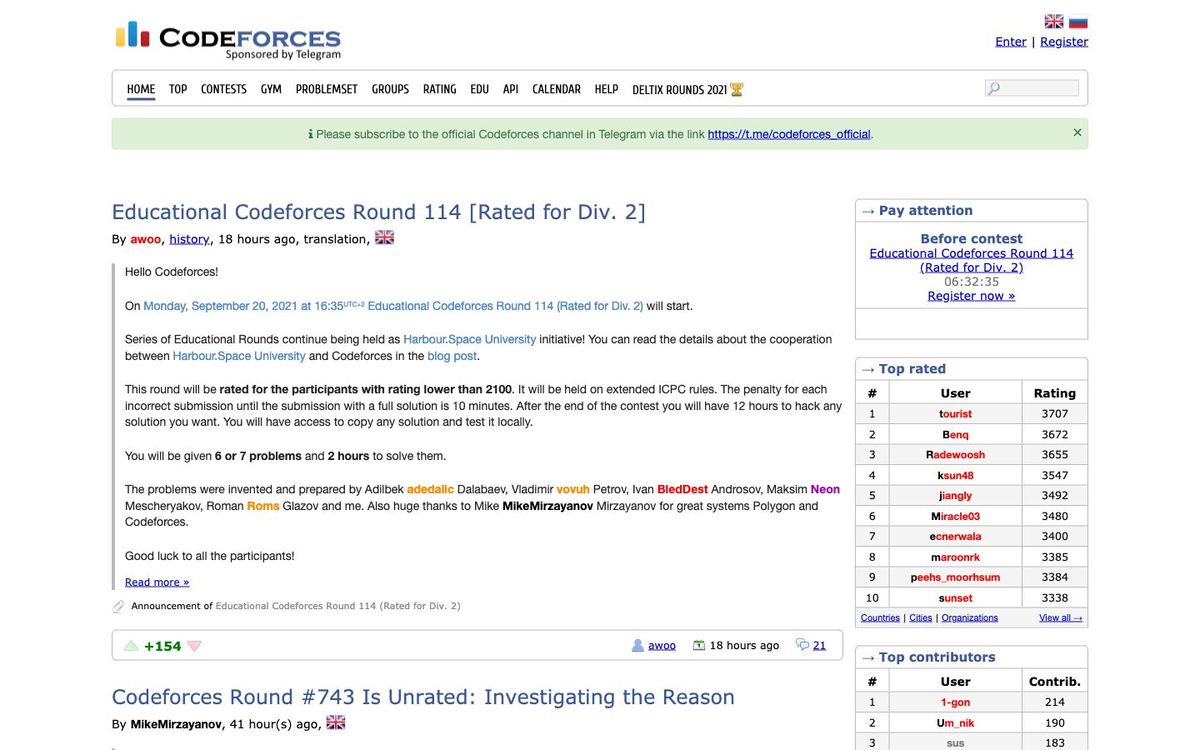Upvote the Educational Round 114 post
Image resolution: width=1200 pixels, height=750 pixels.
click(131, 646)
